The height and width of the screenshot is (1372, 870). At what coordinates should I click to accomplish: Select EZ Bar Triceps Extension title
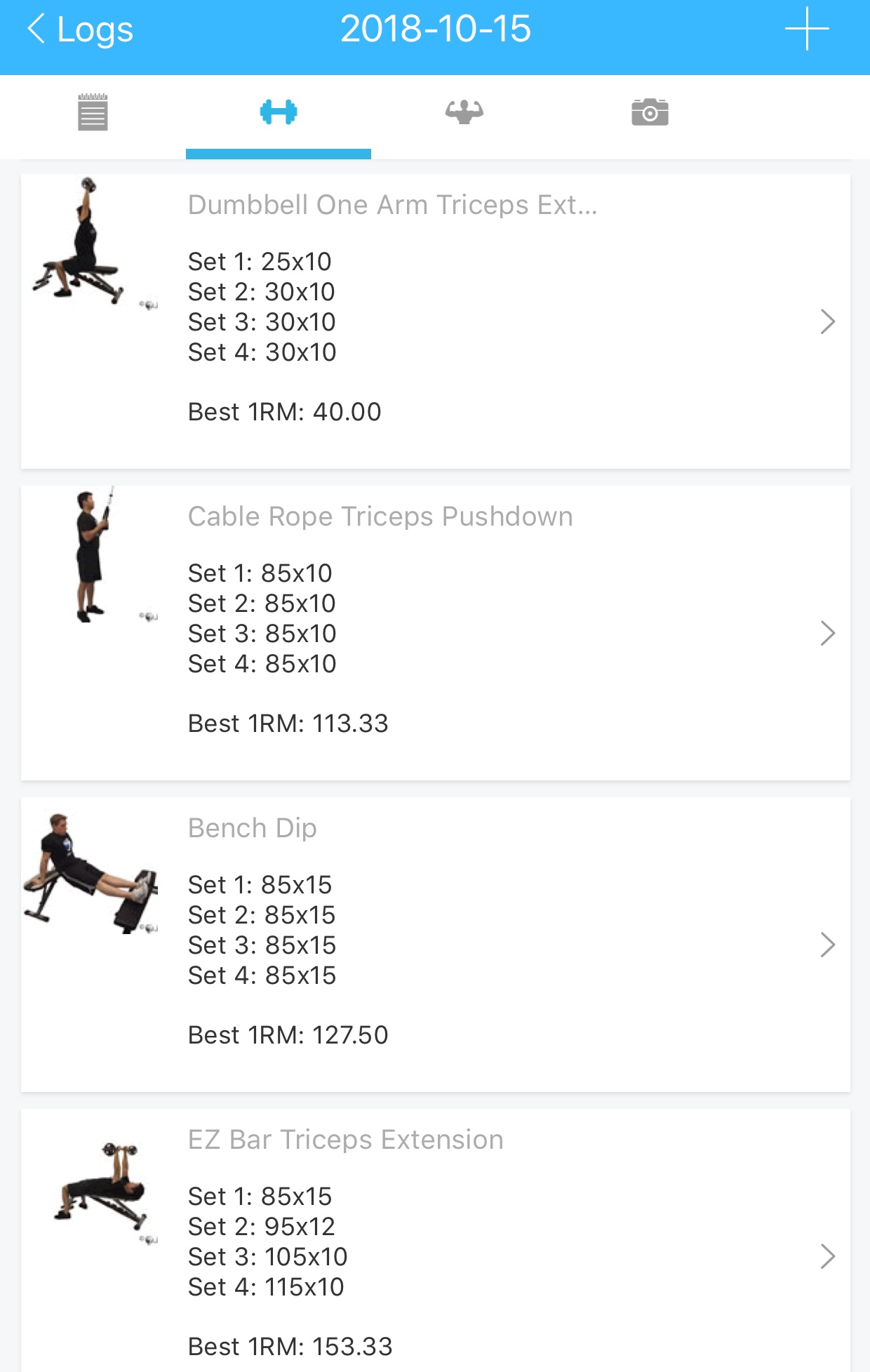point(346,1140)
